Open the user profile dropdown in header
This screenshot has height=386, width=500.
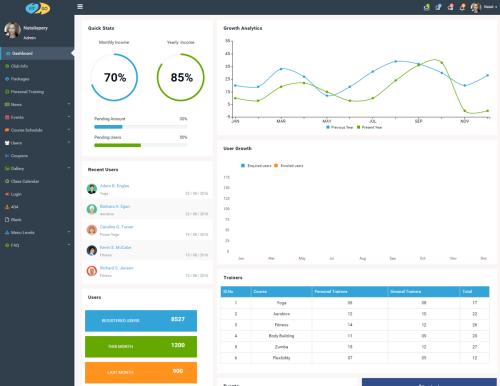[484, 7]
